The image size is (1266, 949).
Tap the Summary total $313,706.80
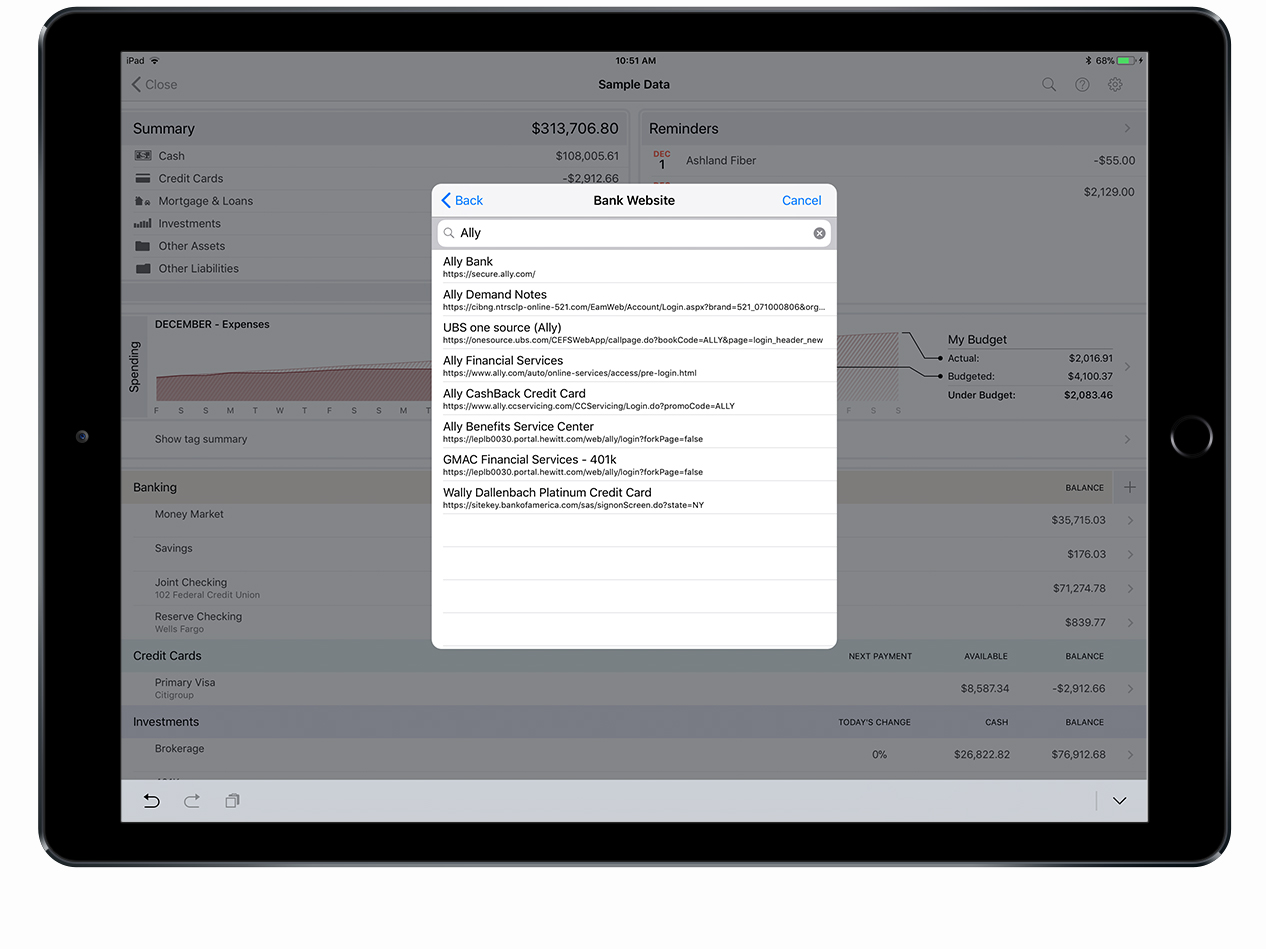(575, 128)
